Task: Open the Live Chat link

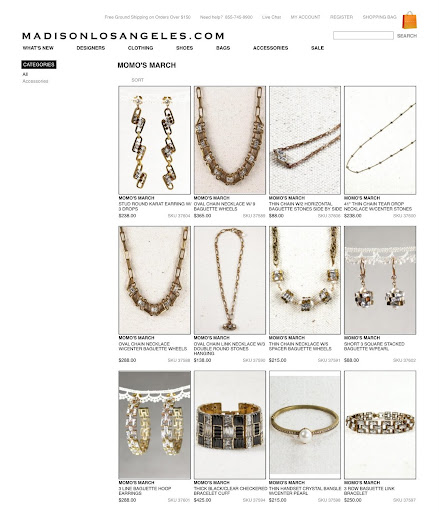Action: pyautogui.click(x=271, y=17)
